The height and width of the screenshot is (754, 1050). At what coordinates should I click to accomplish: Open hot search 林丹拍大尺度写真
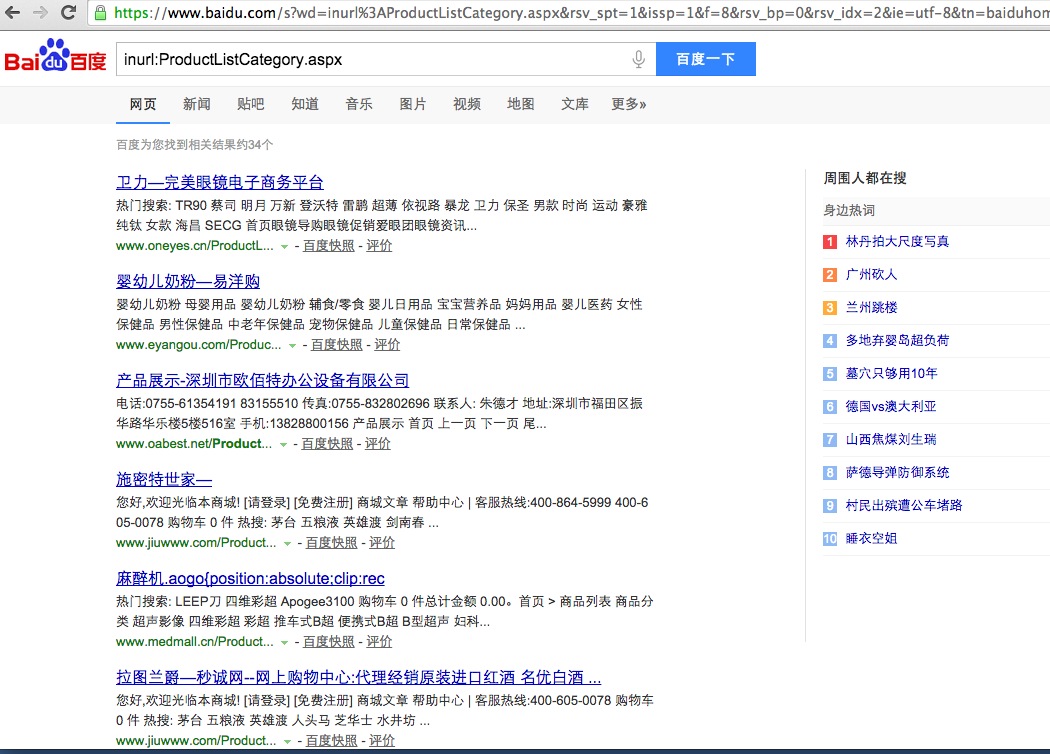(897, 241)
